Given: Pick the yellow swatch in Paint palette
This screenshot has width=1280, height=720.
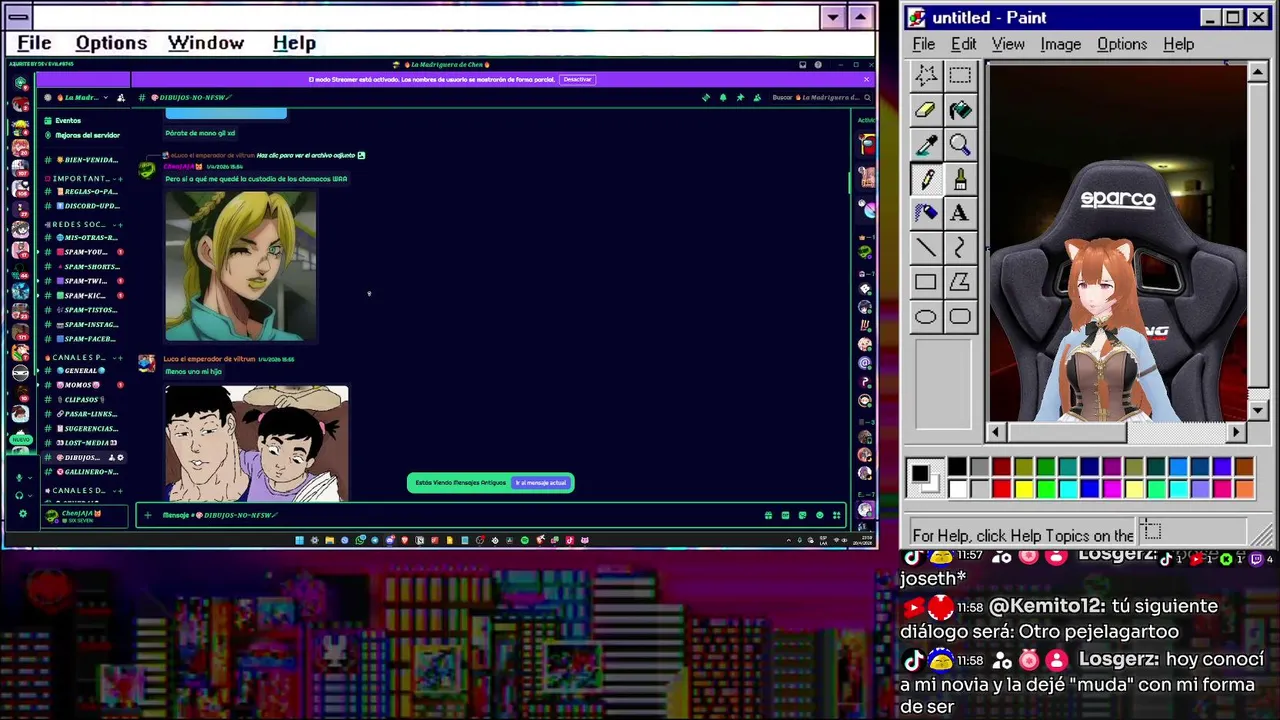Looking at the screenshot, I should pos(1023,488).
